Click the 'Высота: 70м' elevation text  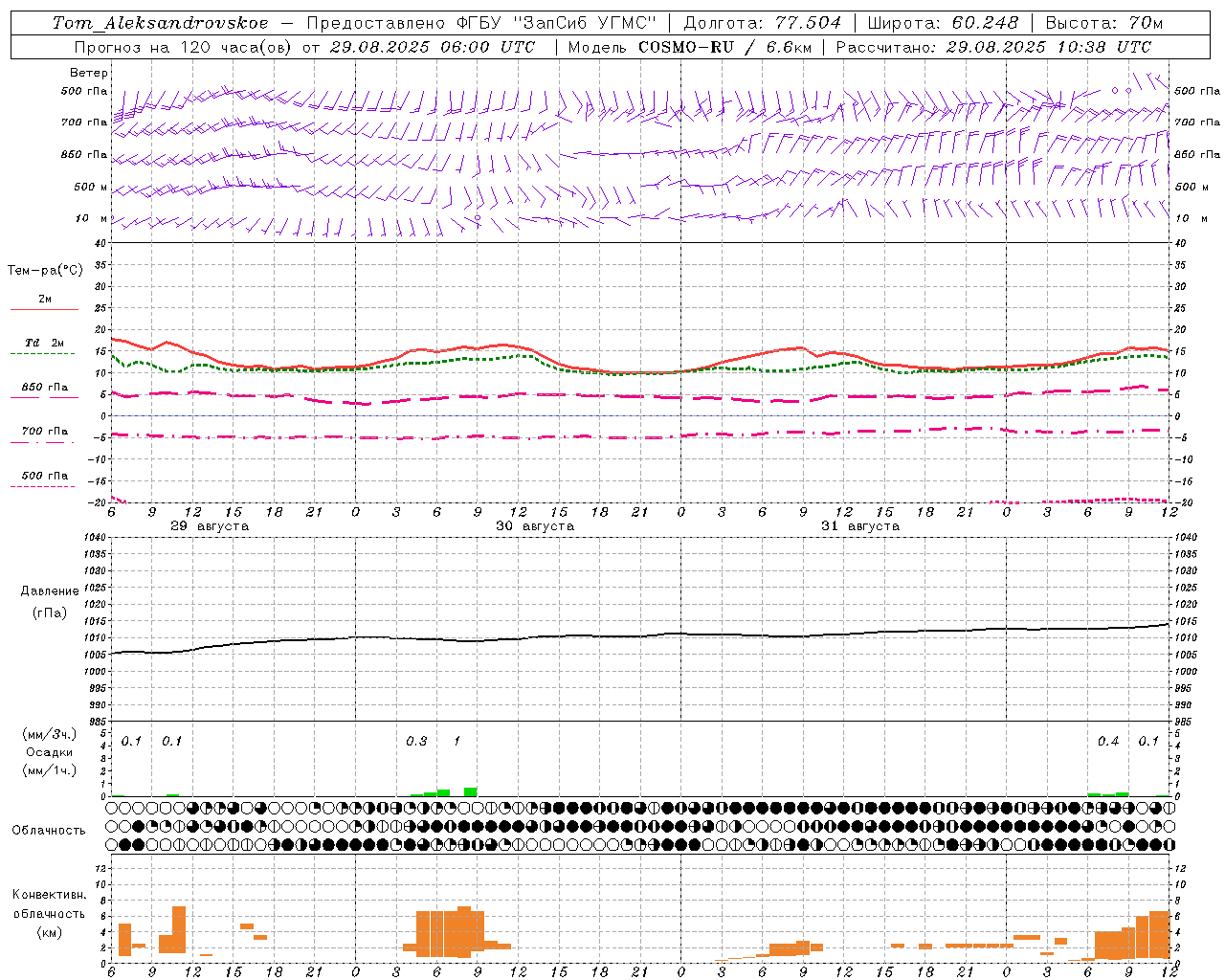(1103, 23)
